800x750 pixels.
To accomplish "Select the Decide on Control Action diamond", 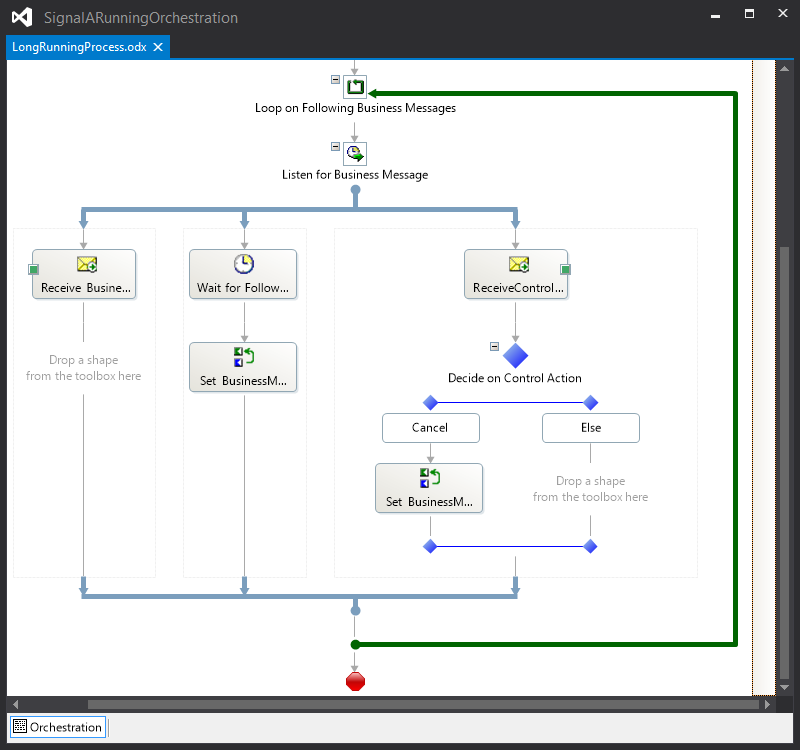I will click(515, 355).
